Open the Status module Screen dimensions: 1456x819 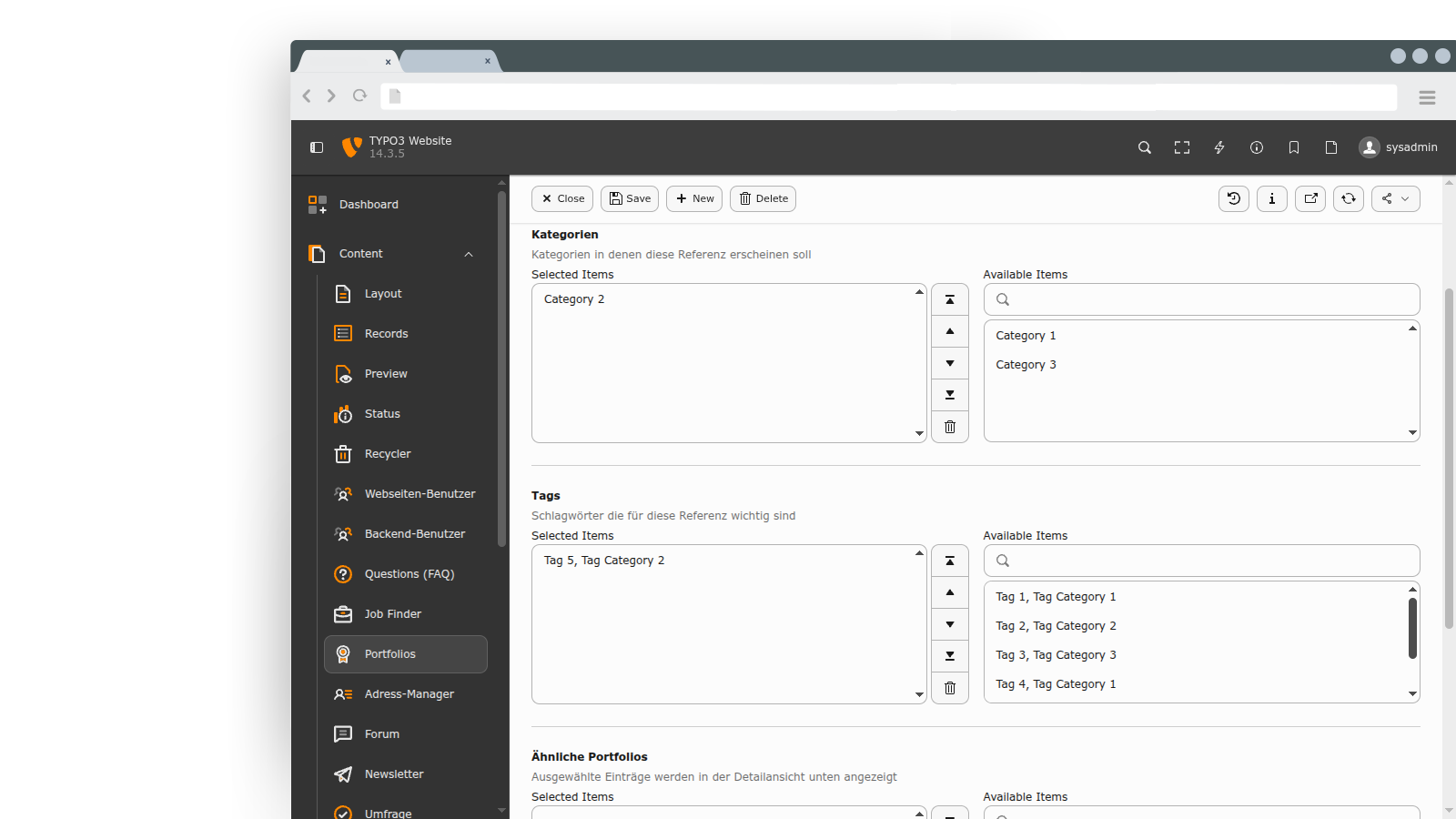406,414
